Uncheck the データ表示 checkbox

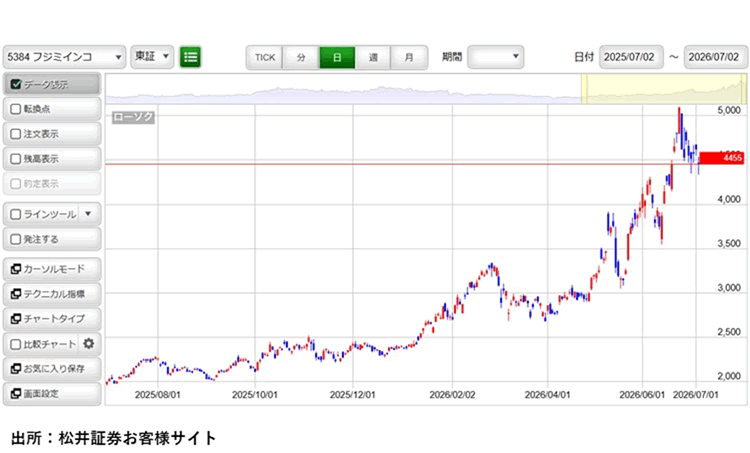(x=16, y=84)
